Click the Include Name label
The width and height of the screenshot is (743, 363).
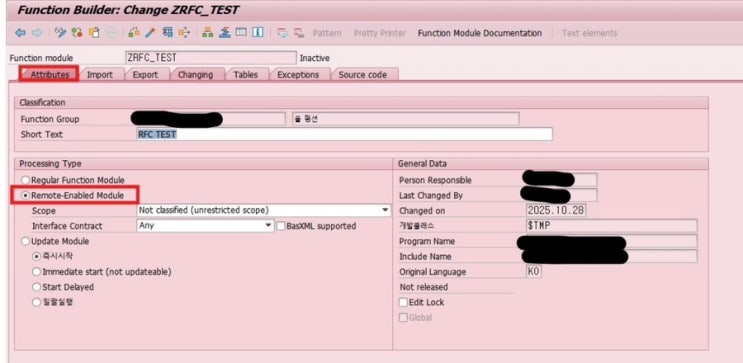[x=425, y=256]
